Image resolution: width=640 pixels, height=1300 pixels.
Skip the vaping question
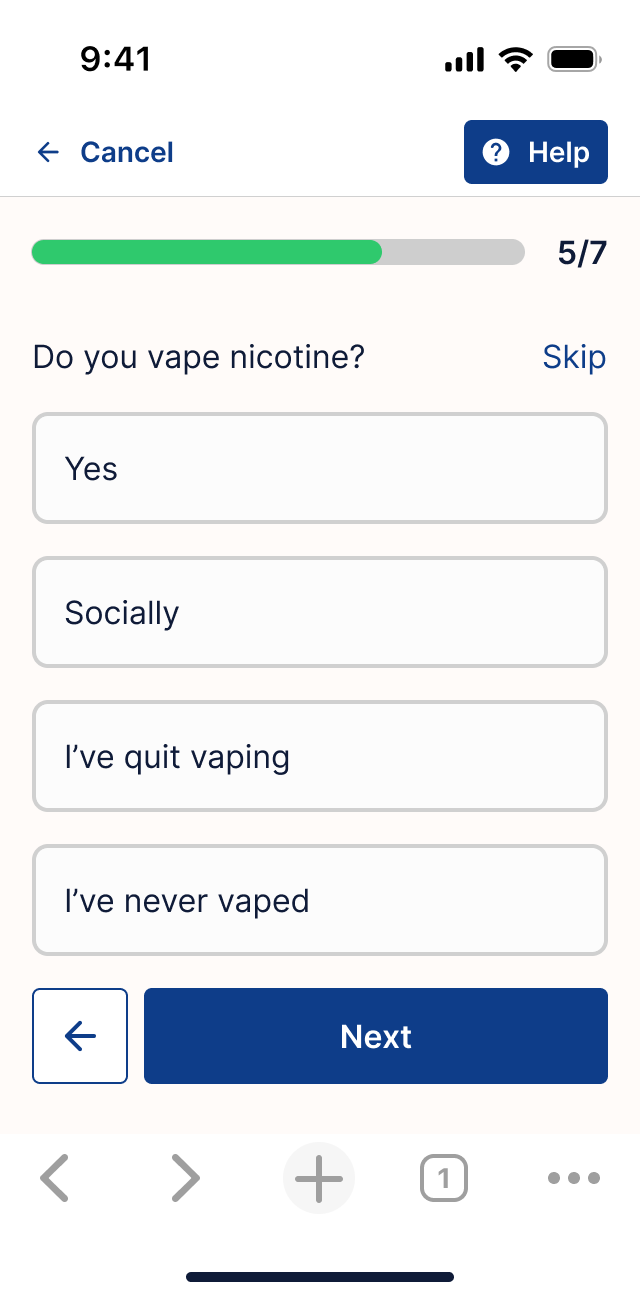coord(574,357)
